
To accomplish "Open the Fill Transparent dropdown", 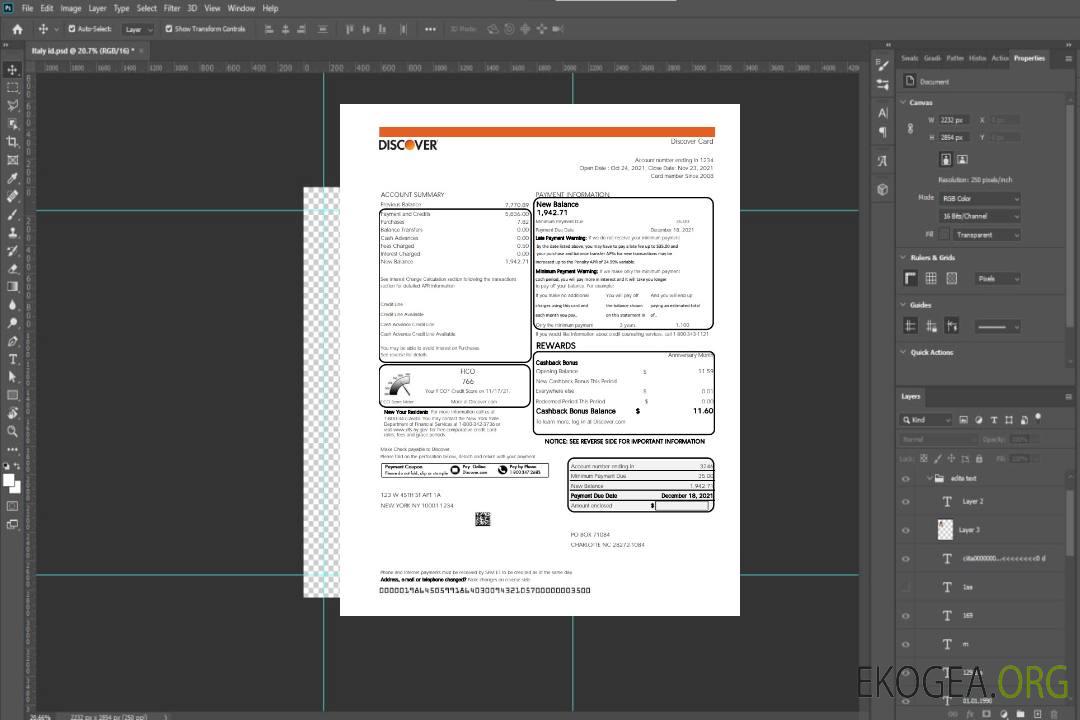I will (x=987, y=235).
